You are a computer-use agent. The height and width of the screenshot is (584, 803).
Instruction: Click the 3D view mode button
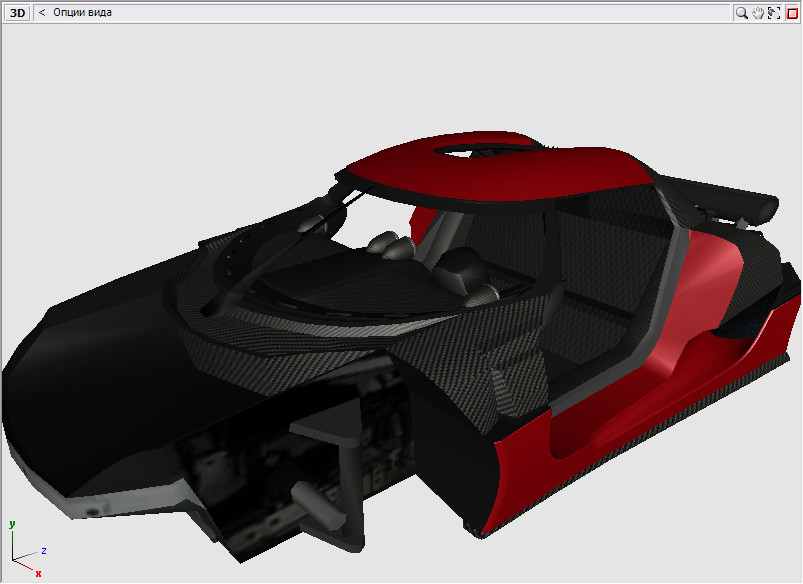[x=17, y=13]
